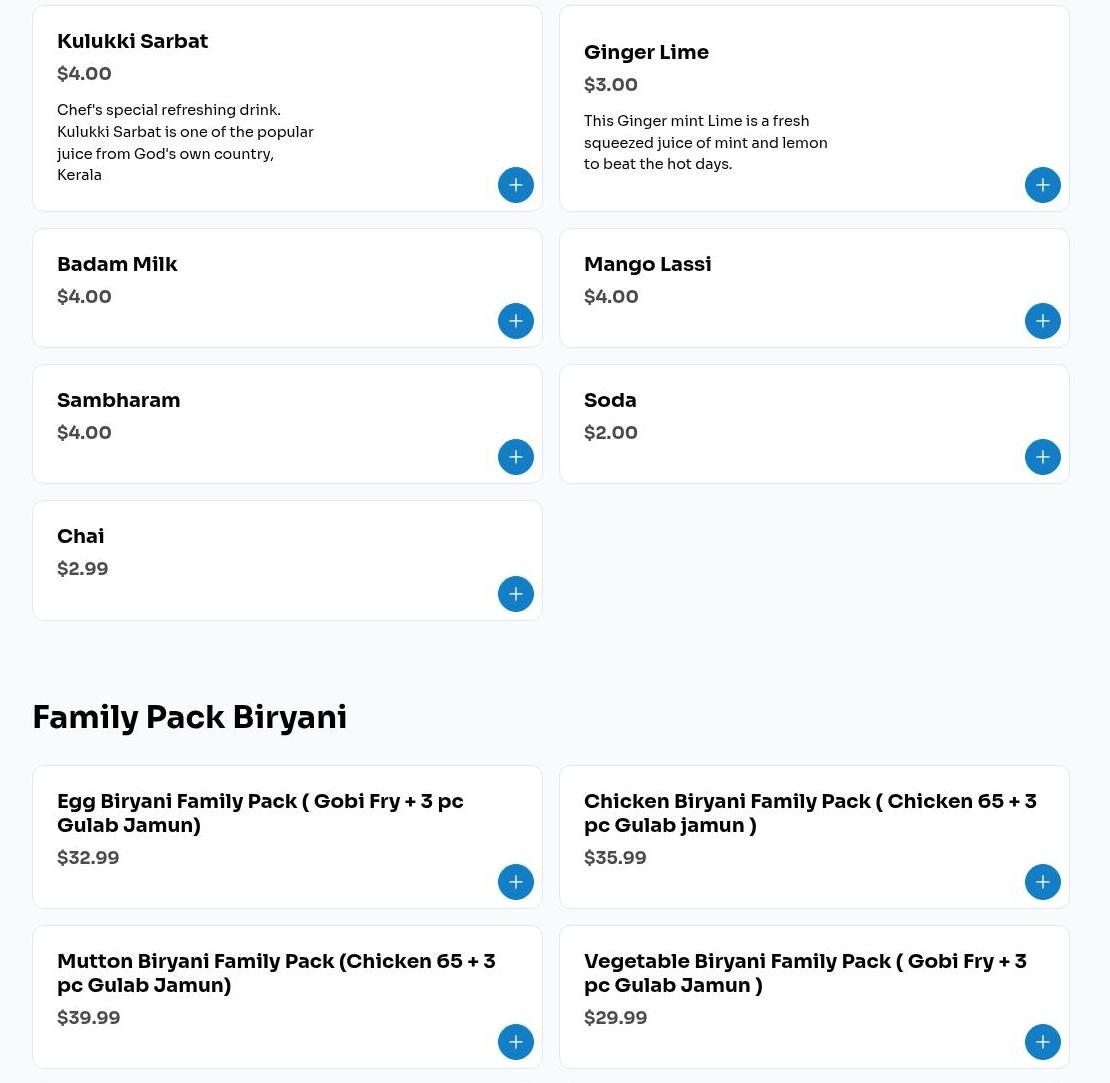
Task: Add Soda to the cart
Action: click(1042, 457)
